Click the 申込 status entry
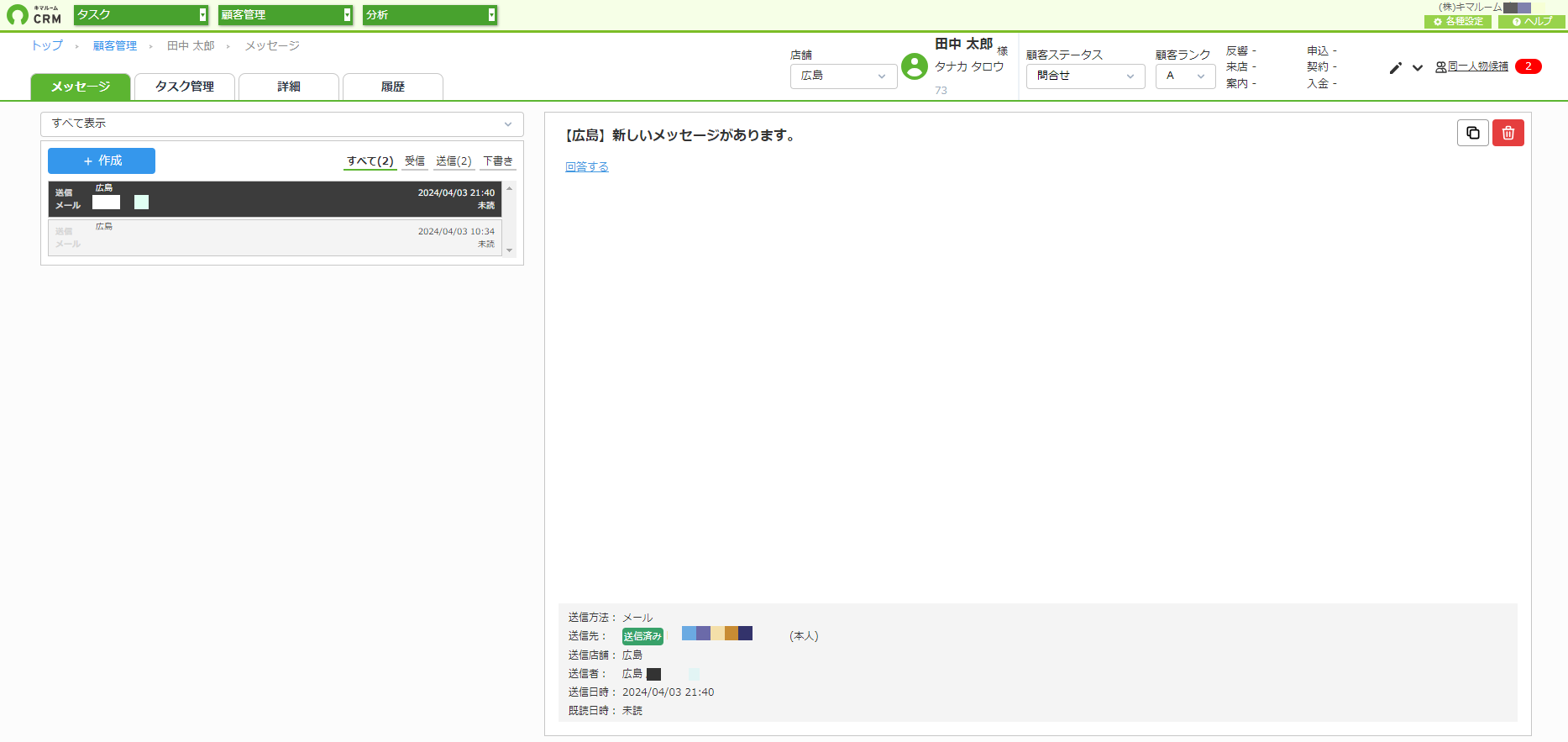The height and width of the screenshot is (742, 1568). pos(1322,51)
